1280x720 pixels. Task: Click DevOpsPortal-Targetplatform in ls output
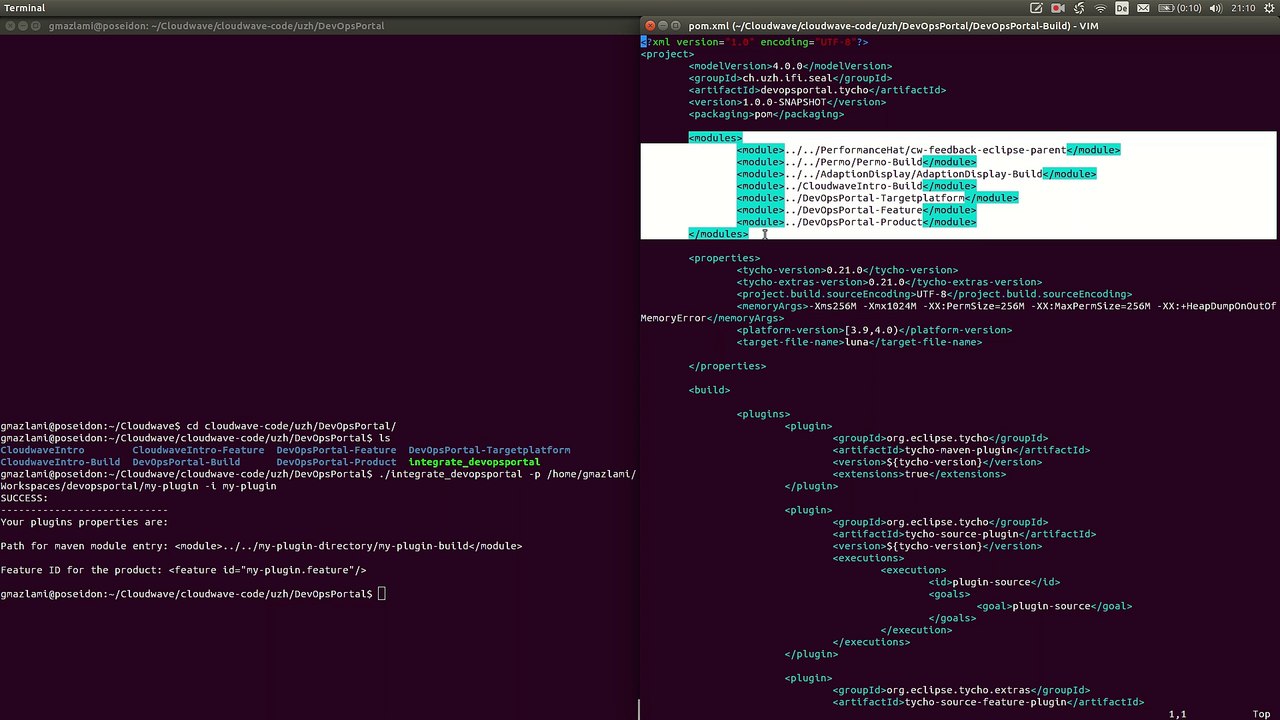pyautogui.click(x=489, y=450)
